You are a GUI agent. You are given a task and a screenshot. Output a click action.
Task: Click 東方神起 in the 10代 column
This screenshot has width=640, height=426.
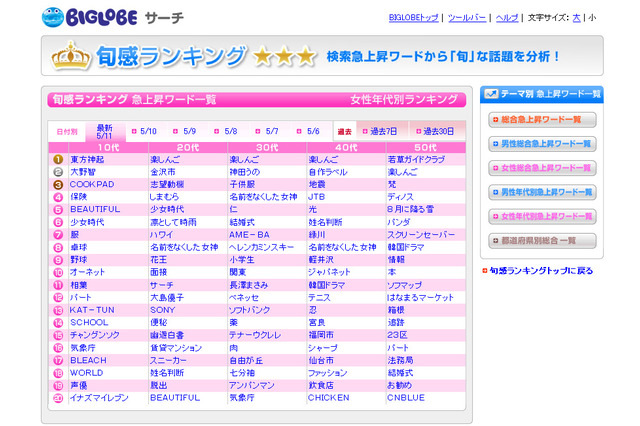click(x=87, y=160)
